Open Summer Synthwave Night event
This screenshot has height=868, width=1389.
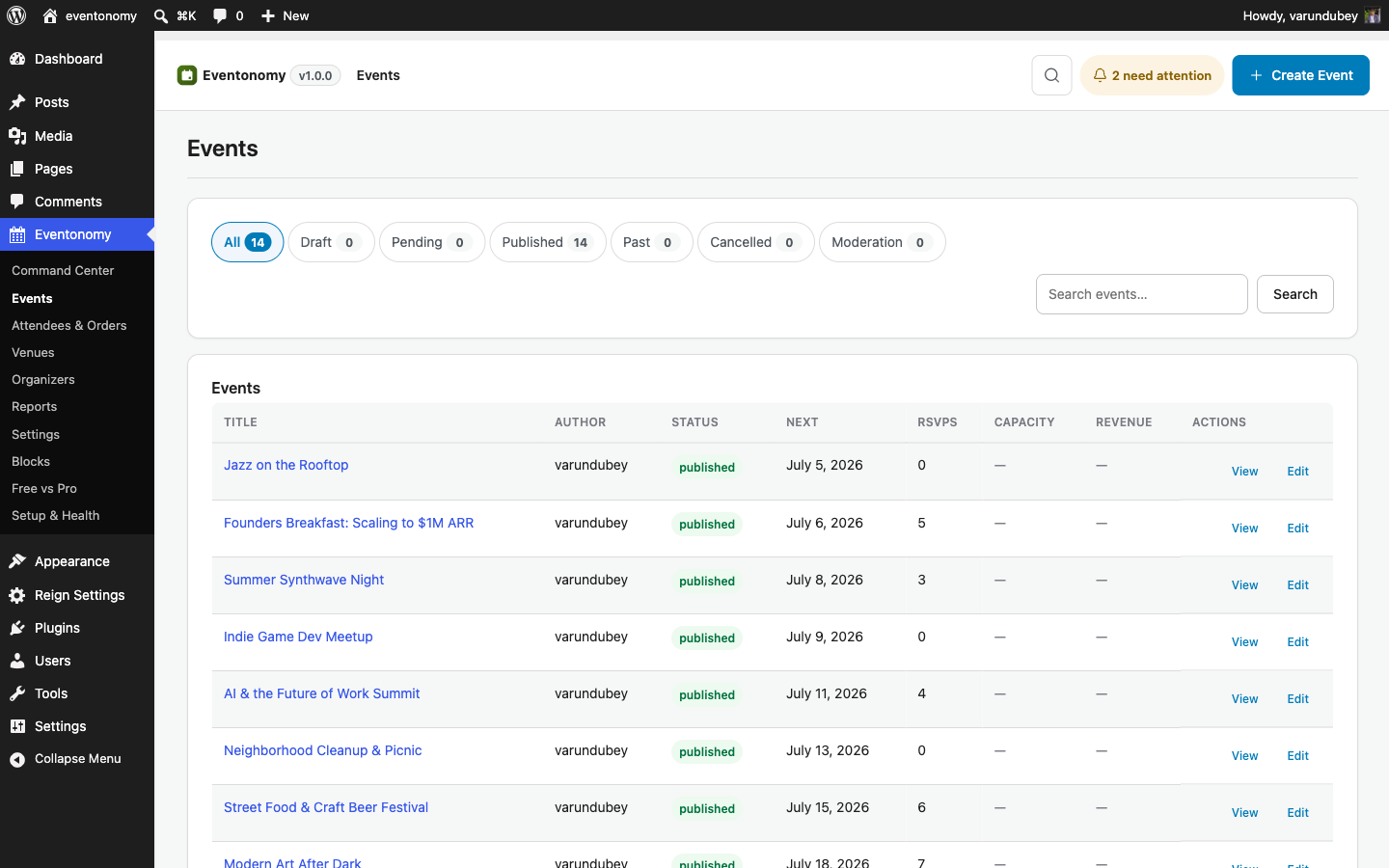coord(304,580)
